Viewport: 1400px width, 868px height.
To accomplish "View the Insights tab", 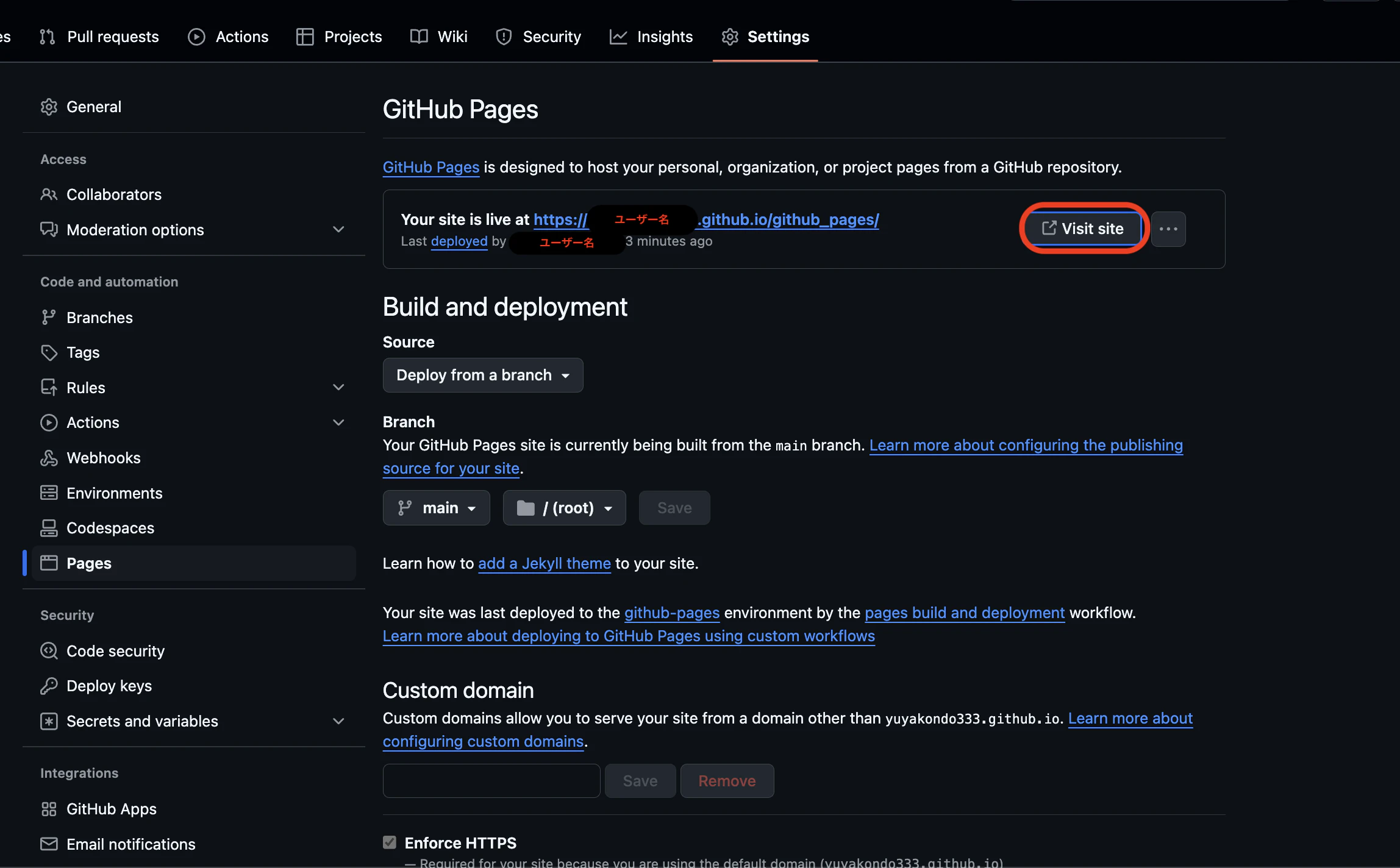I will click(x=651, y=37).
